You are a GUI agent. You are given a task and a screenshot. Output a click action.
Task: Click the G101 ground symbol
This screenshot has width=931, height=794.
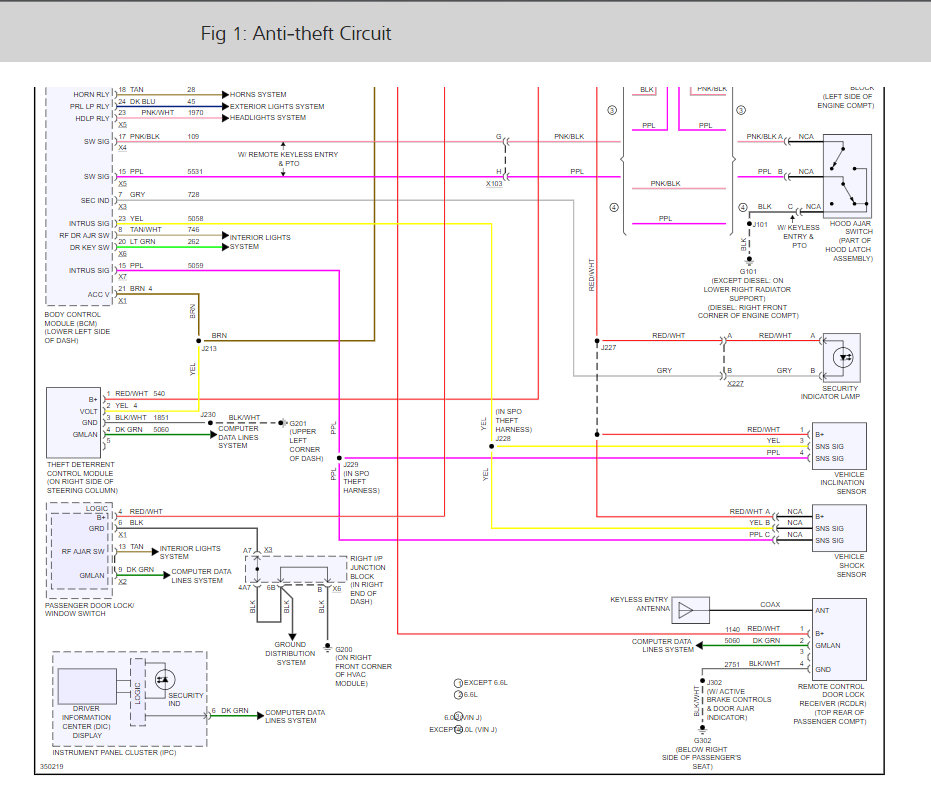point(749,260)
